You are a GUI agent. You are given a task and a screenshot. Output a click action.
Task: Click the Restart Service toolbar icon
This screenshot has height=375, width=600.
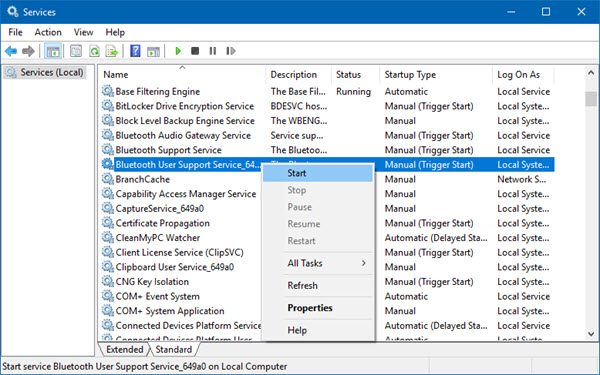click(230, 51)
